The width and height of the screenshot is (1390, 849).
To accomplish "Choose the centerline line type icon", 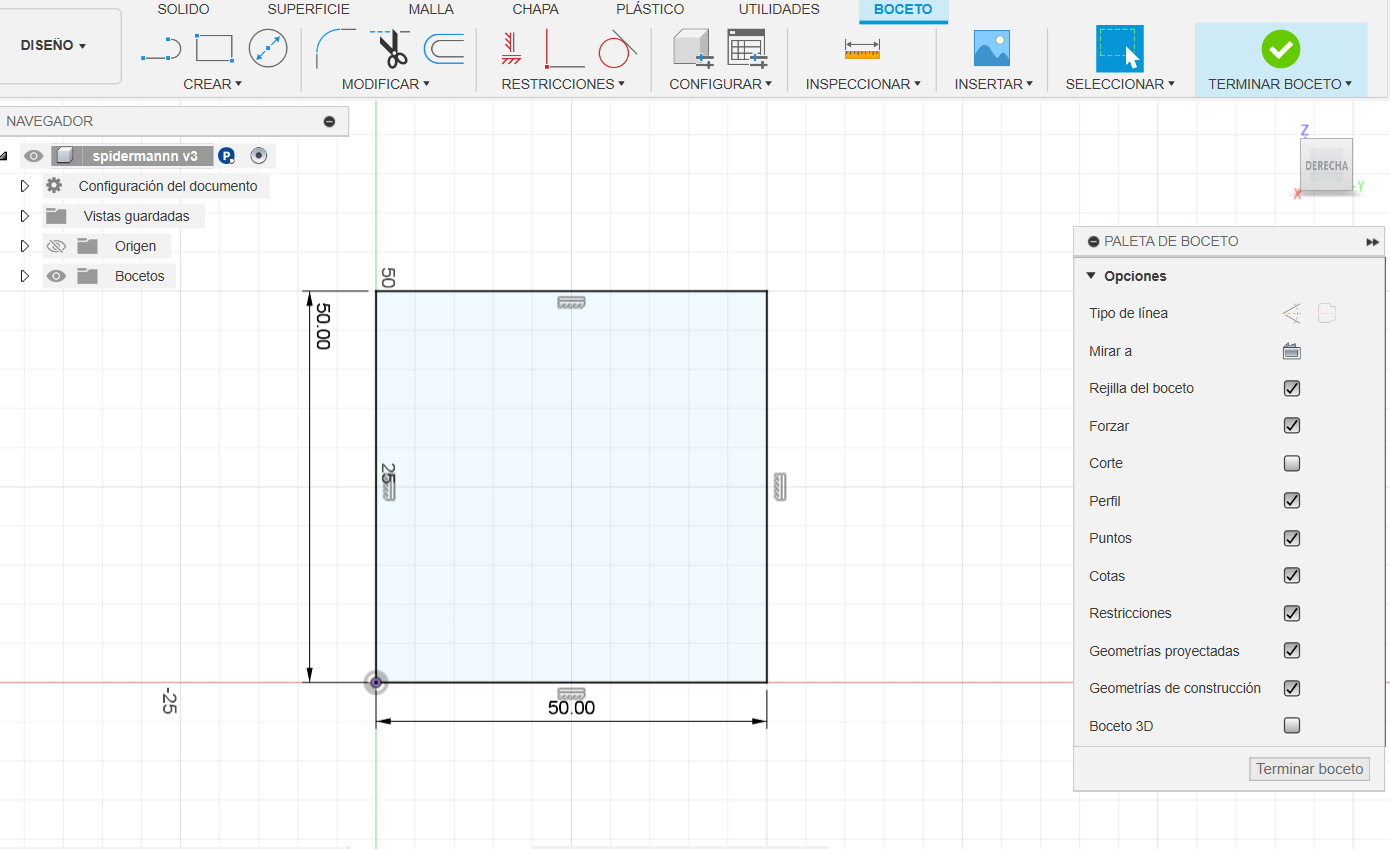I will click(x=1327, y=313).
